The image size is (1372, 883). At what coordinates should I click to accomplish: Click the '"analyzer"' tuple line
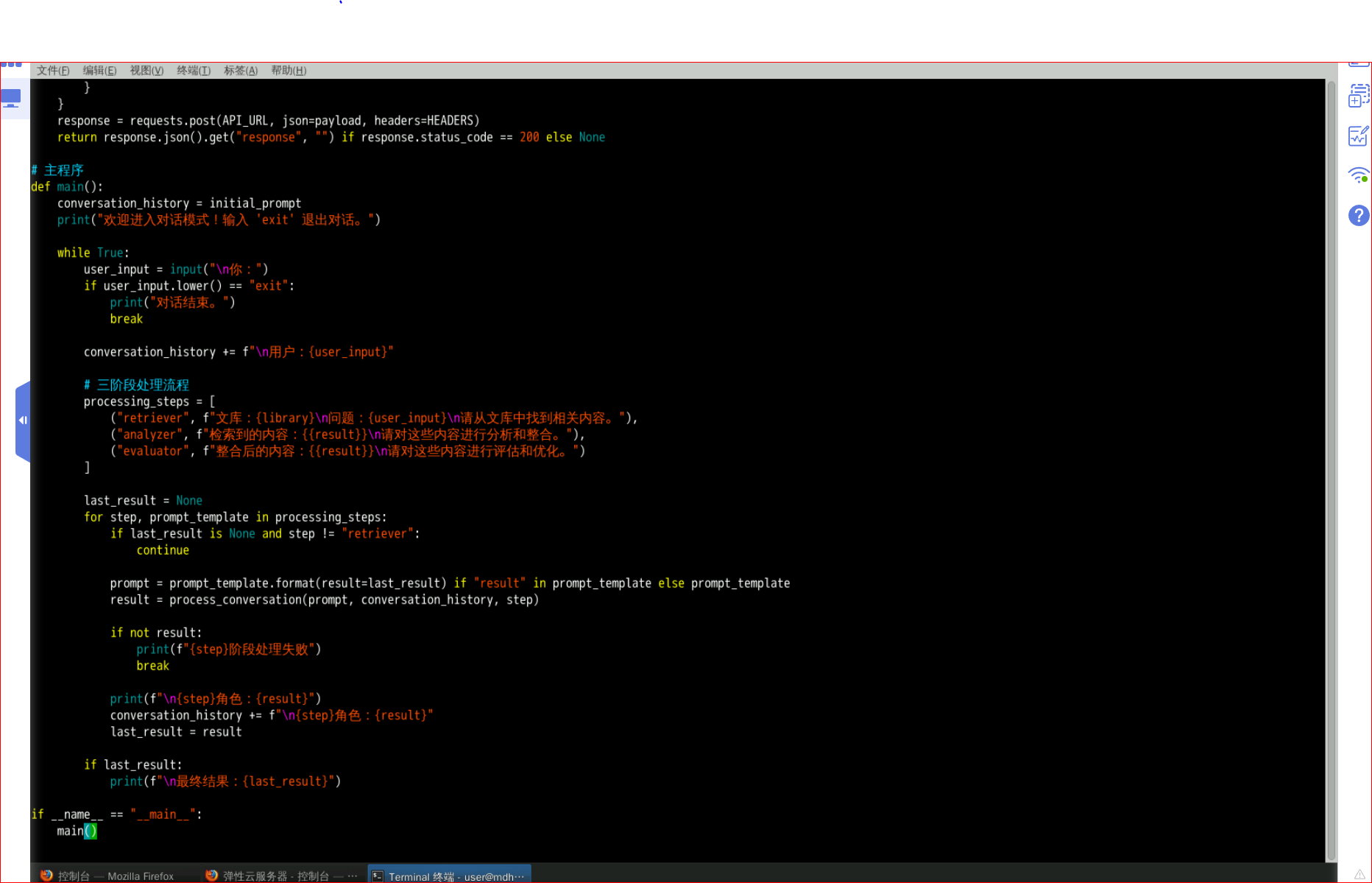[x=347, y=435]
